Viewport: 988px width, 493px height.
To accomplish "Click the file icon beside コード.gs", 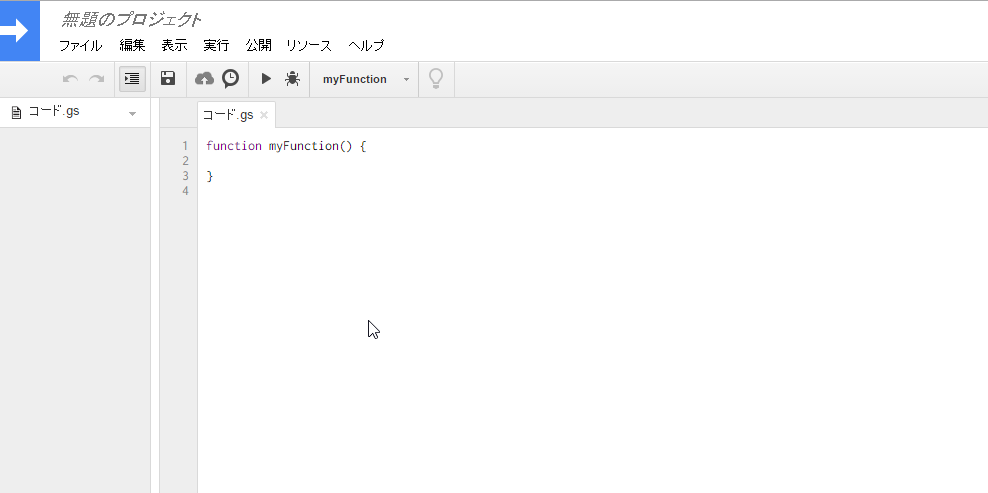I will tap(16, 113).
